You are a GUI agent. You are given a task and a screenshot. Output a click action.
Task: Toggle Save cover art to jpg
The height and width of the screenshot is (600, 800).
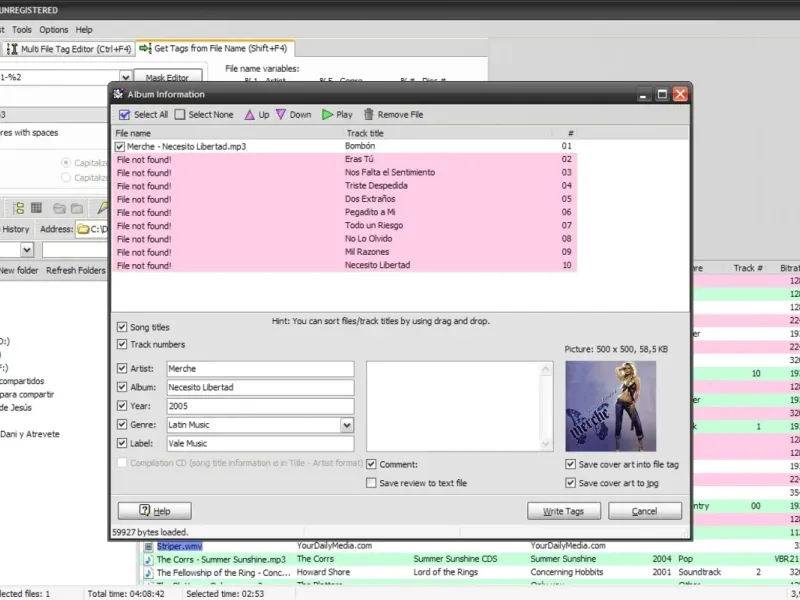tap(570, 483)
